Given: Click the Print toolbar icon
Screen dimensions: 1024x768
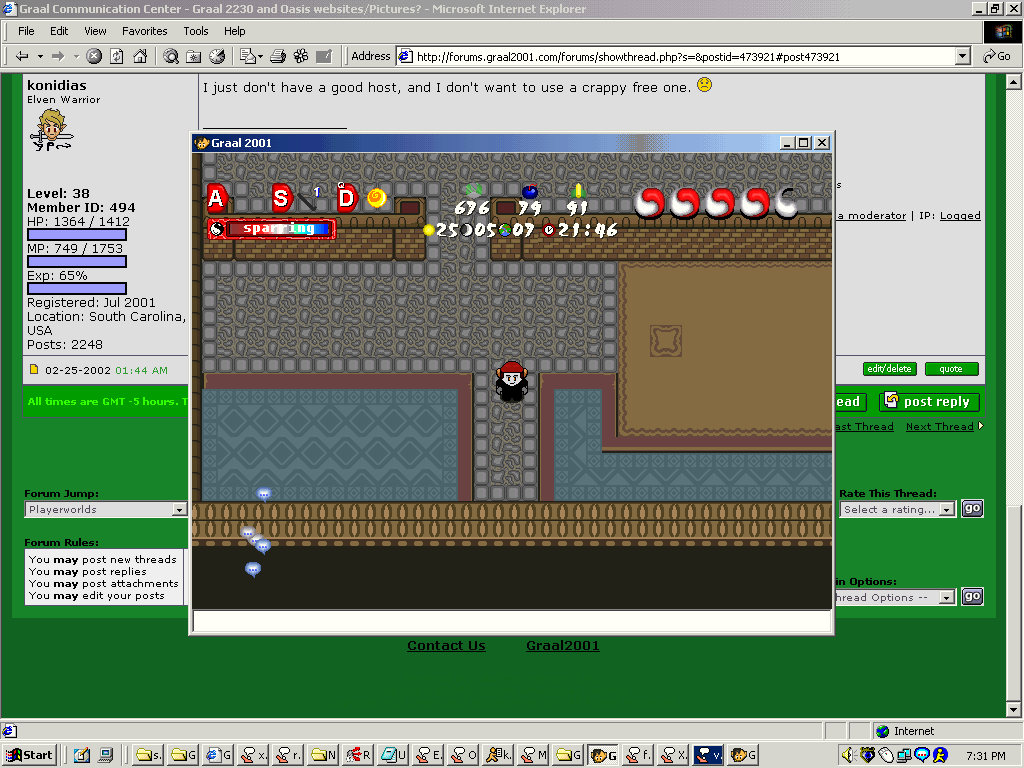Looking at the screenshot, I should tap(279, 56).
